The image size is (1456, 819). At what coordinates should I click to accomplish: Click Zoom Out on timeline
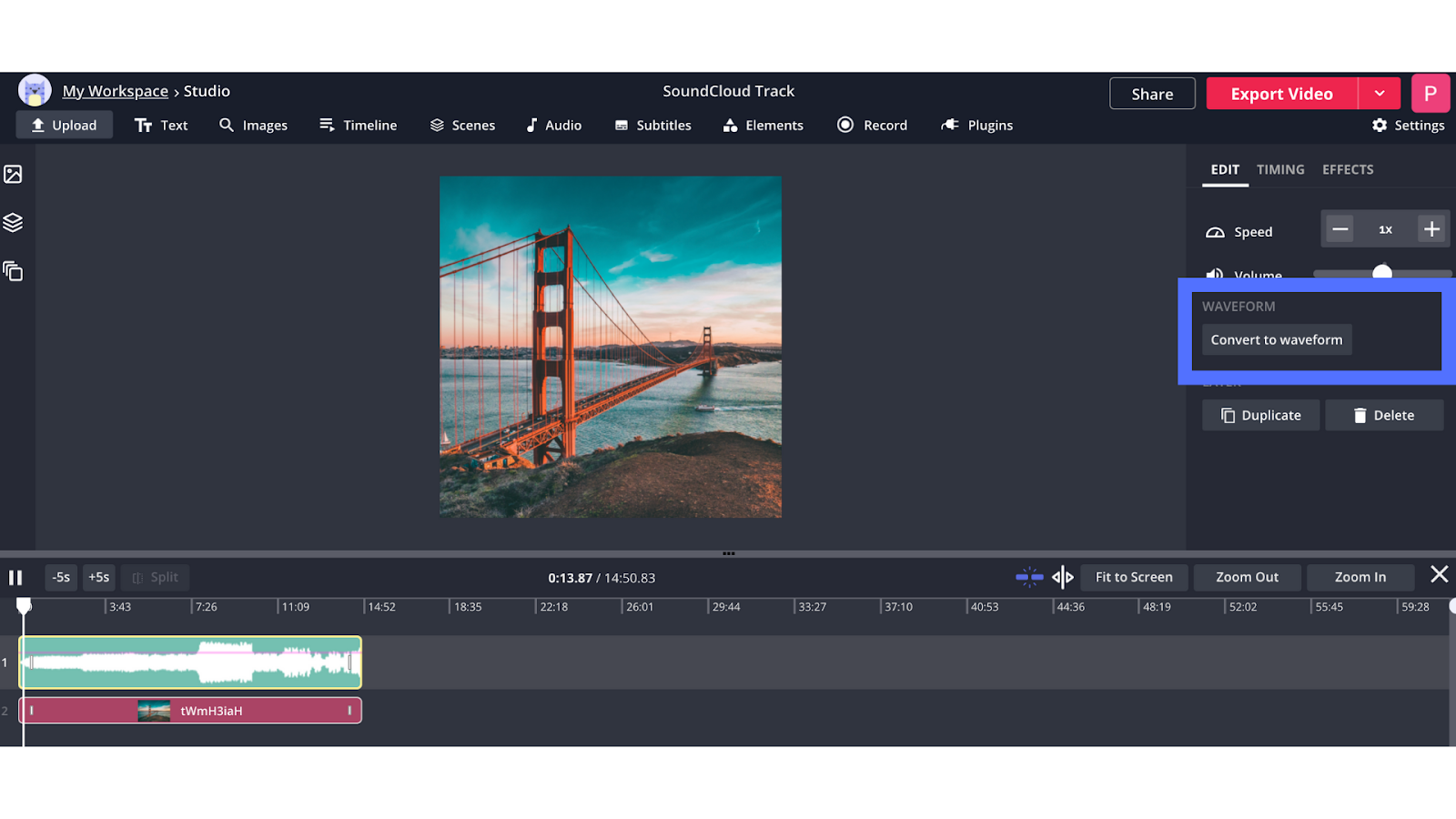(x=1247, y=577)
